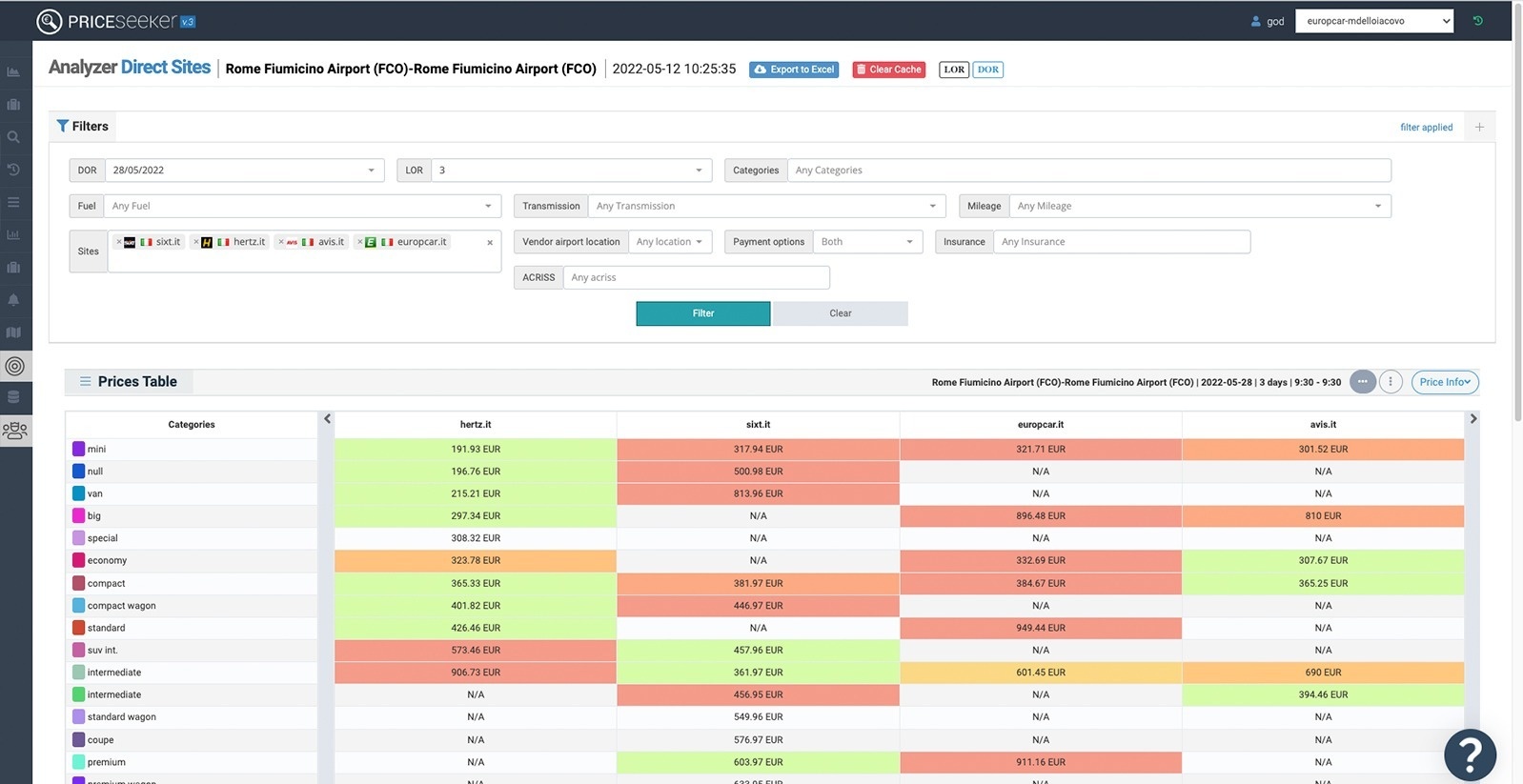Open the vertical dots options menu
The height and width of the screenshot is (784, 1523).
(1391, 382)
